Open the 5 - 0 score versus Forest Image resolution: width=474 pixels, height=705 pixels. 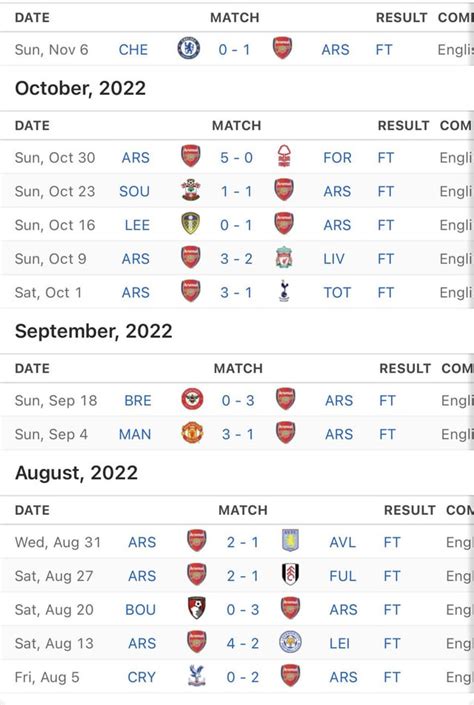[237, 158]
